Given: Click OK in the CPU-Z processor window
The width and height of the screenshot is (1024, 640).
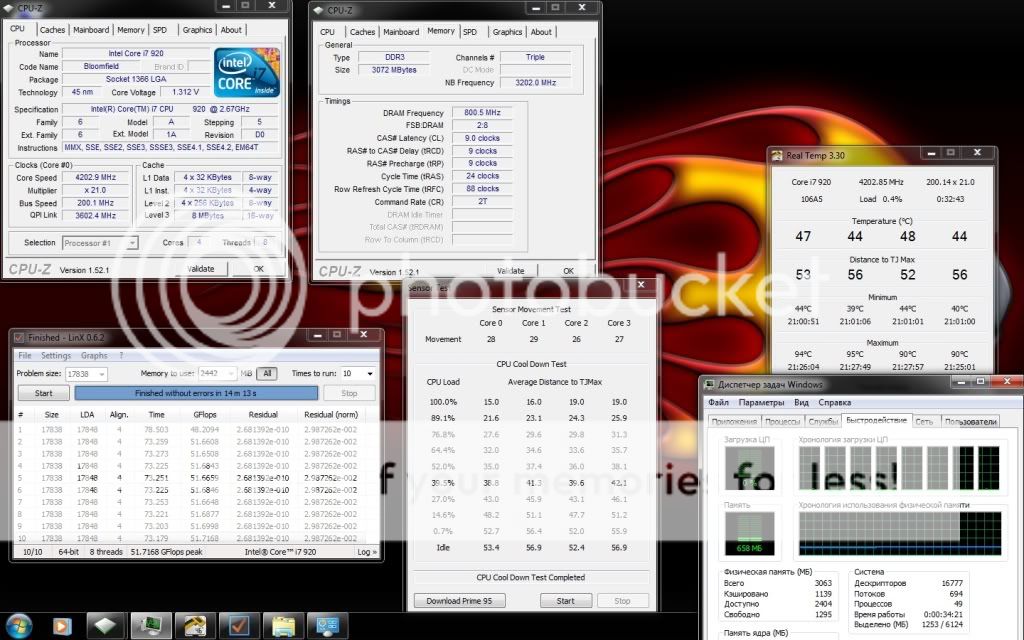Looking at the screenshot, I should (259, 269).
